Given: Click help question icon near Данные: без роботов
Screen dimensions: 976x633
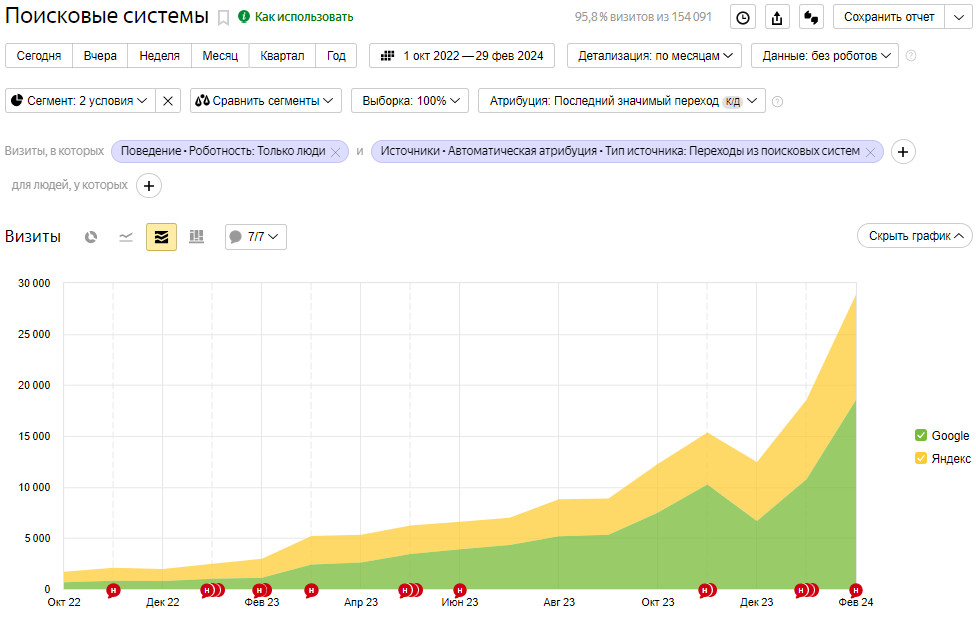Looking at the screenshot, I should tap(911, 55).
